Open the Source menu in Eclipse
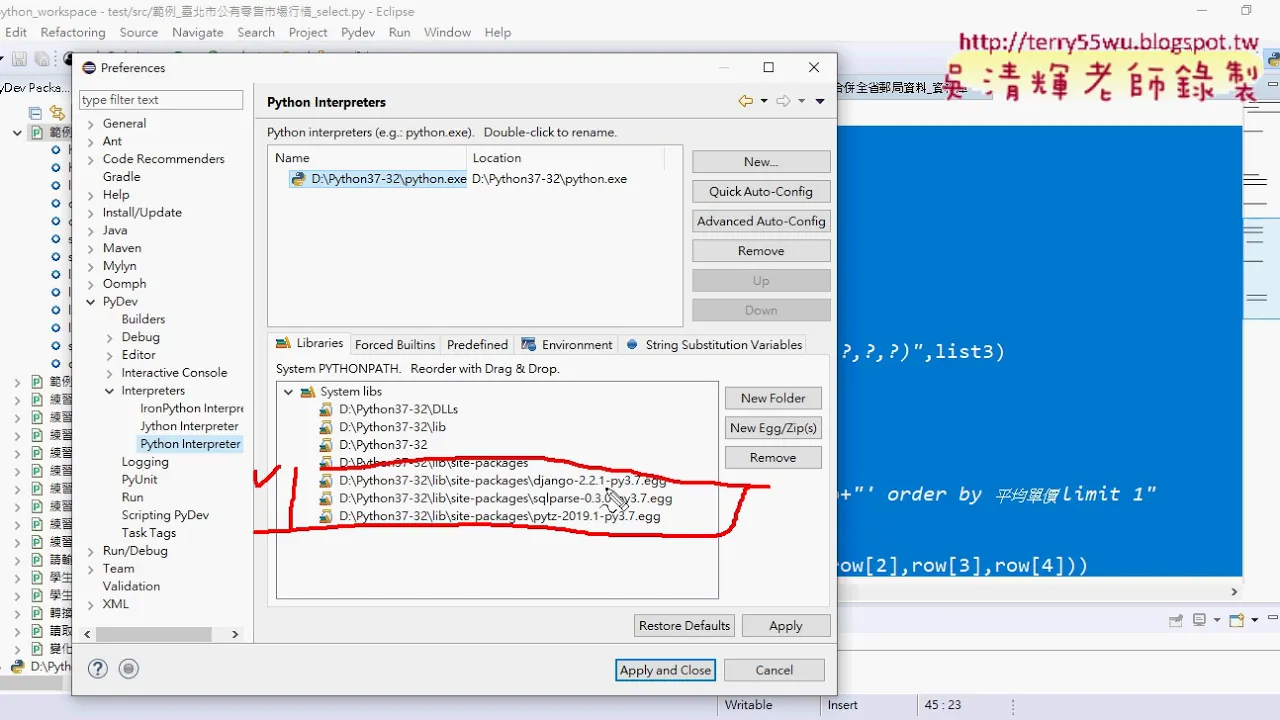Screen dimensions: 1280x720 (x=139, y=32)
